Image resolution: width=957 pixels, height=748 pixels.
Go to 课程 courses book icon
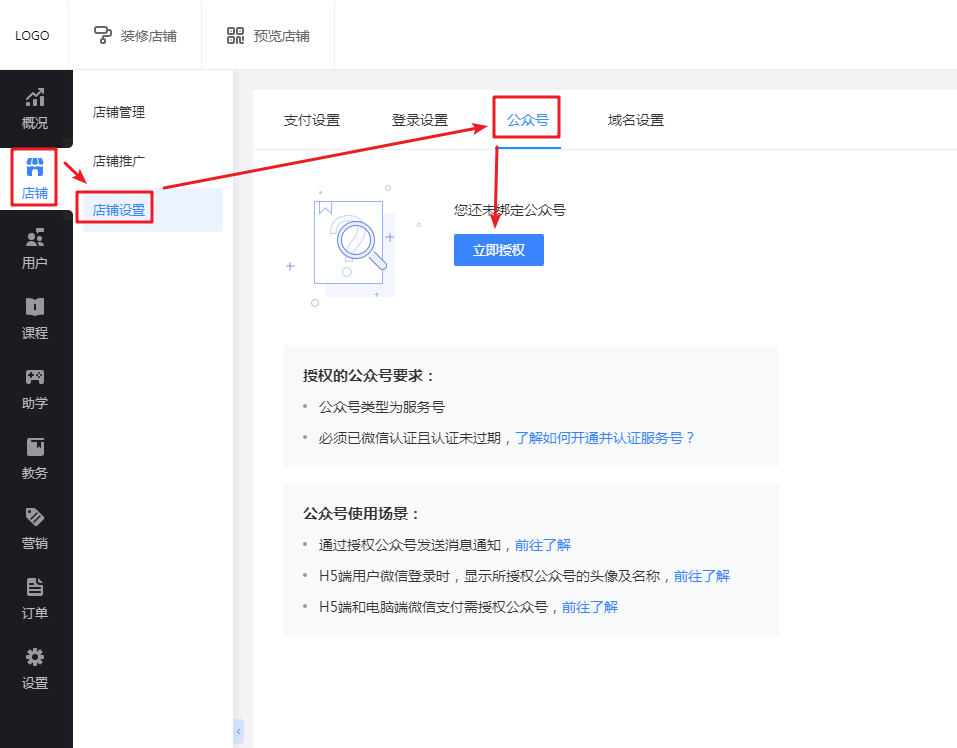[x=35, y=307]
